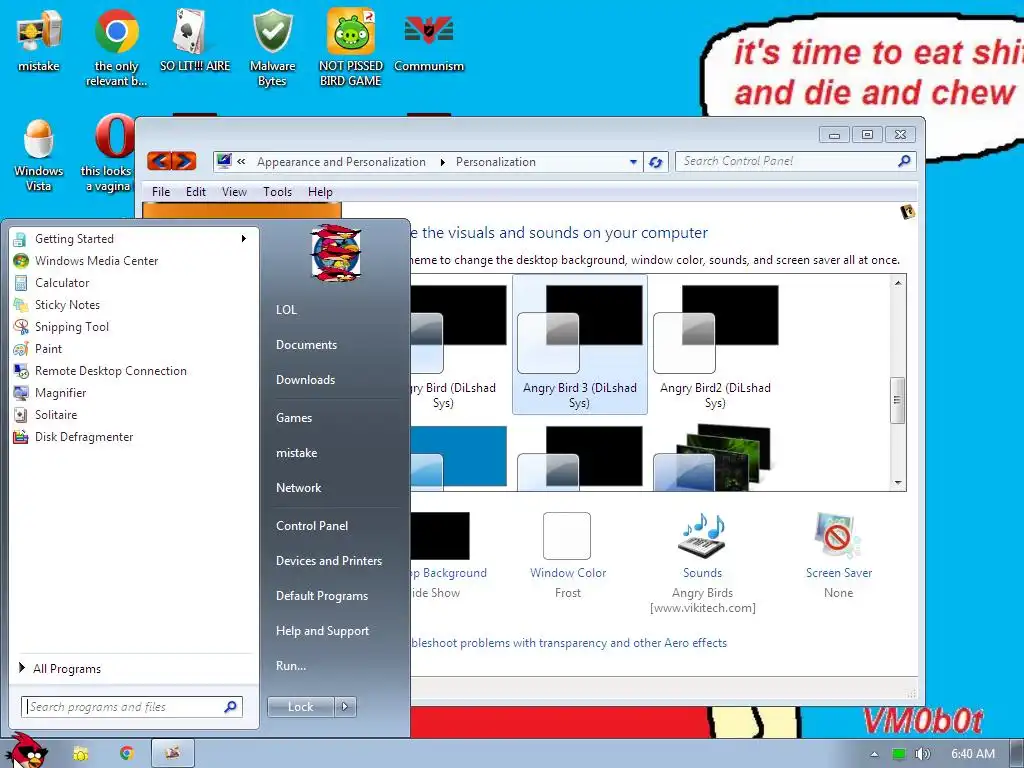This screenshot has height=768, width=1024.
Task: Open Control Panel from Start menu
Action: (x=312, y=526)
